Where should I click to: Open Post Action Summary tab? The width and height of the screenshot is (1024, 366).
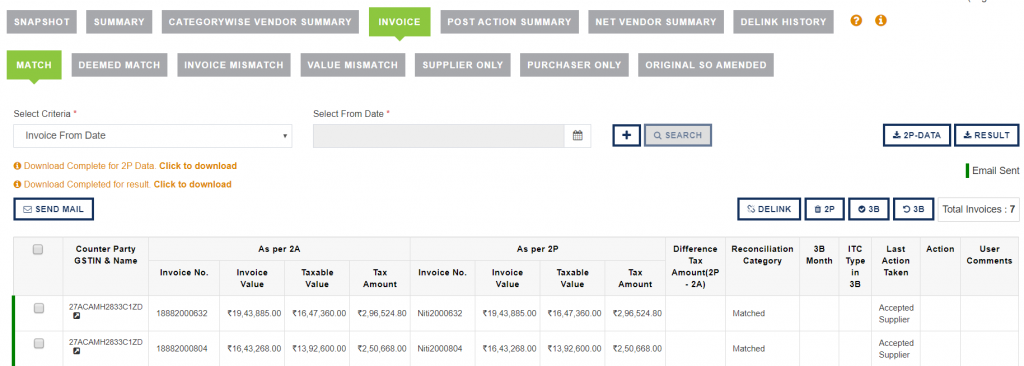click(509, 22)
